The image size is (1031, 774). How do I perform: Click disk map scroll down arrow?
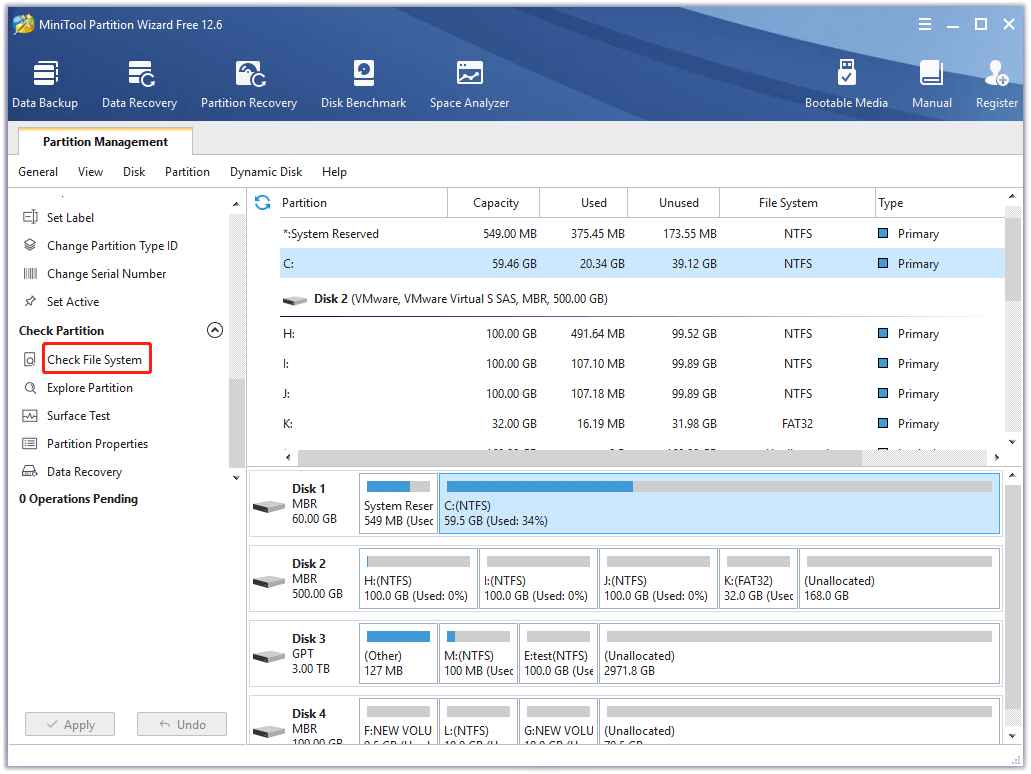coord(1013,736)
